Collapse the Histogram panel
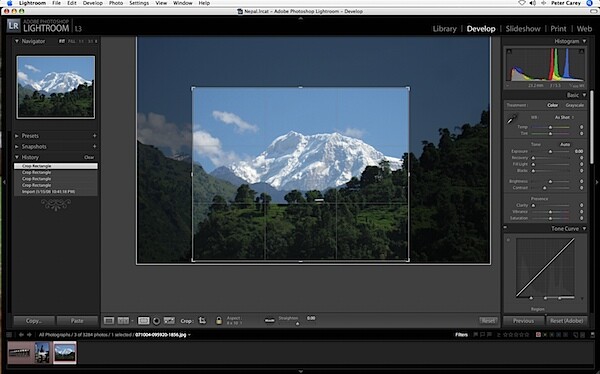This screenshot has height=374, width=600. tap(584, 41)
